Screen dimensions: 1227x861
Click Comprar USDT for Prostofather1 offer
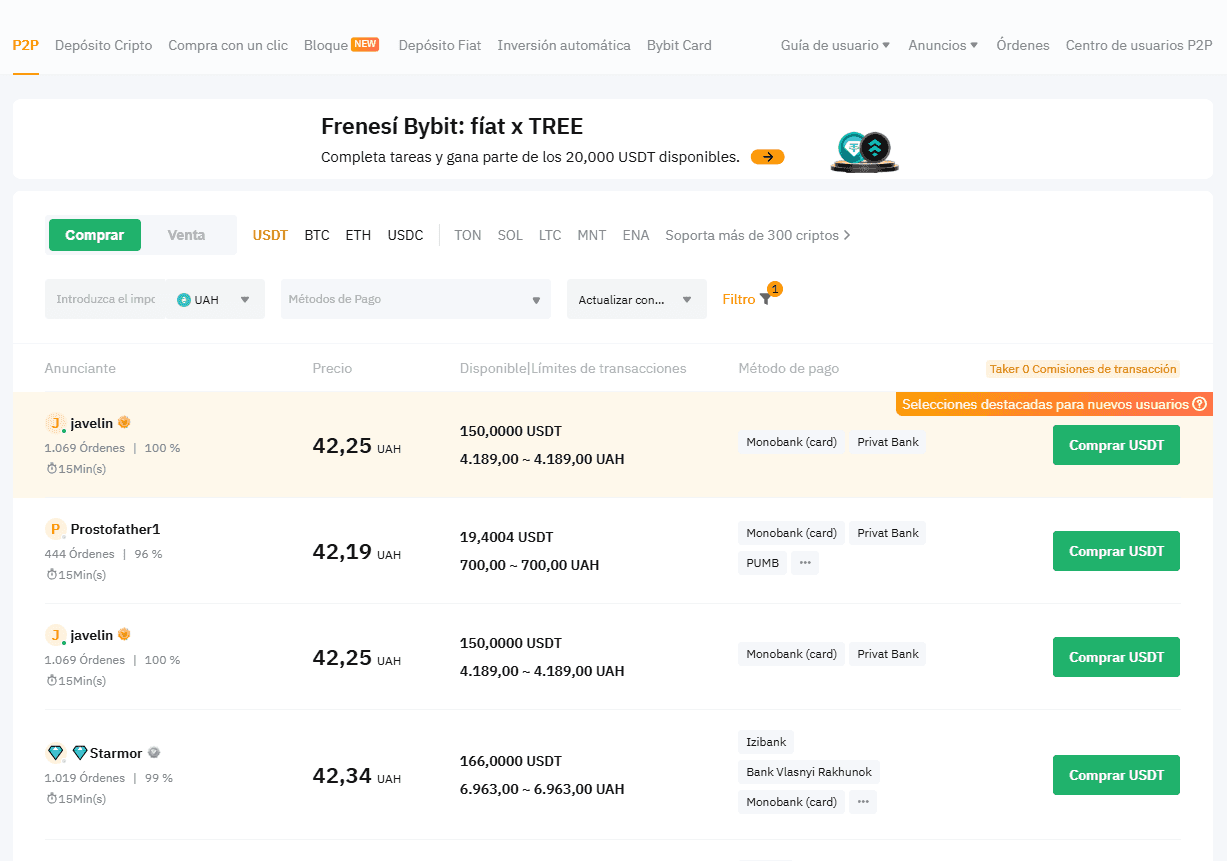point(1116,551)
